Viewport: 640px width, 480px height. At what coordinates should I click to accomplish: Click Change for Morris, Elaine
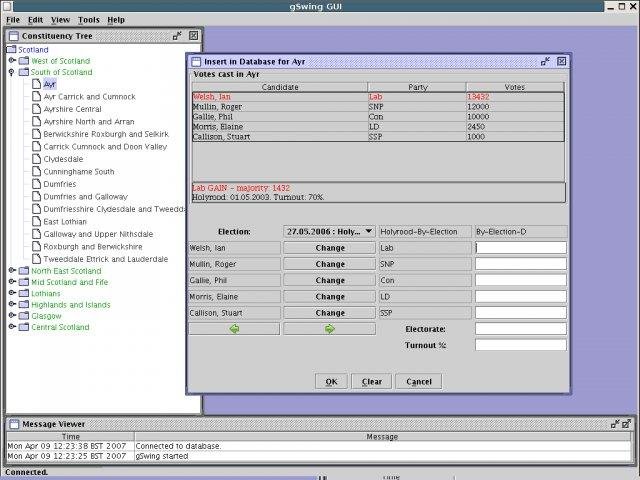click(x=329, y=297)
